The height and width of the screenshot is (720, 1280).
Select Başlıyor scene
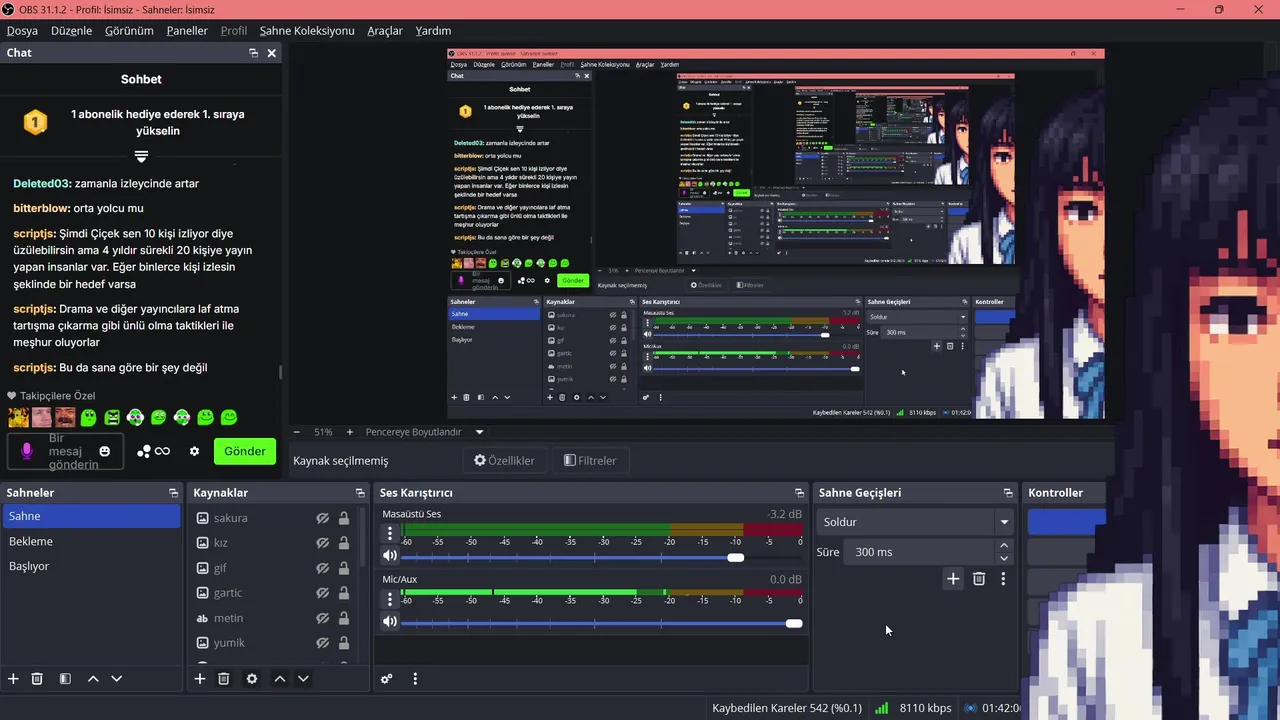92,566
